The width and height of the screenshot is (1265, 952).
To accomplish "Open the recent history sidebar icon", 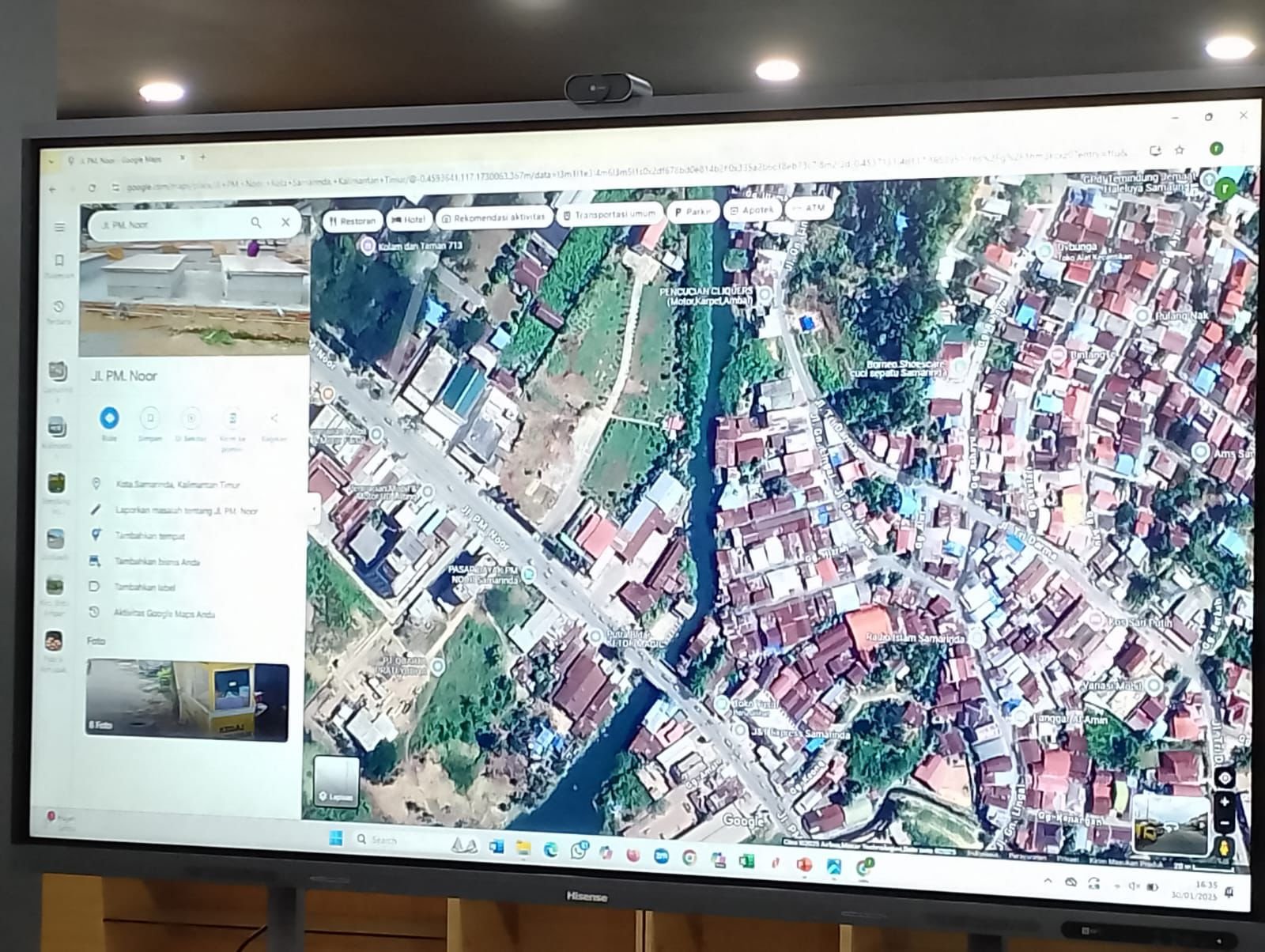I will pyautogui.click(x=59, y=307).
